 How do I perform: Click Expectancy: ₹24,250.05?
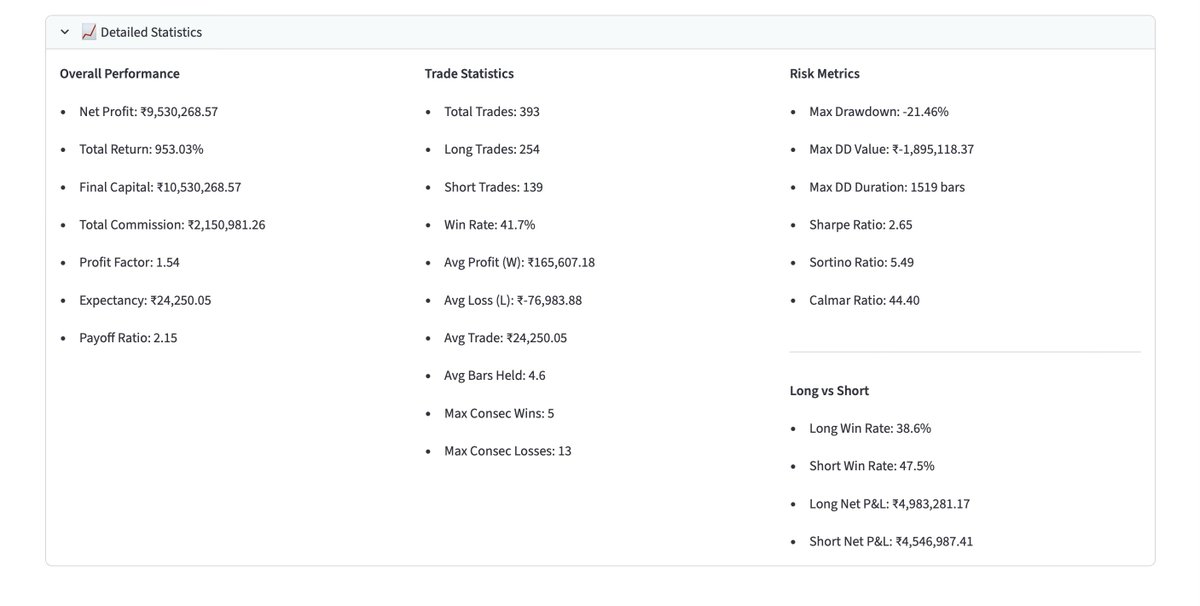tap(146, 300)
